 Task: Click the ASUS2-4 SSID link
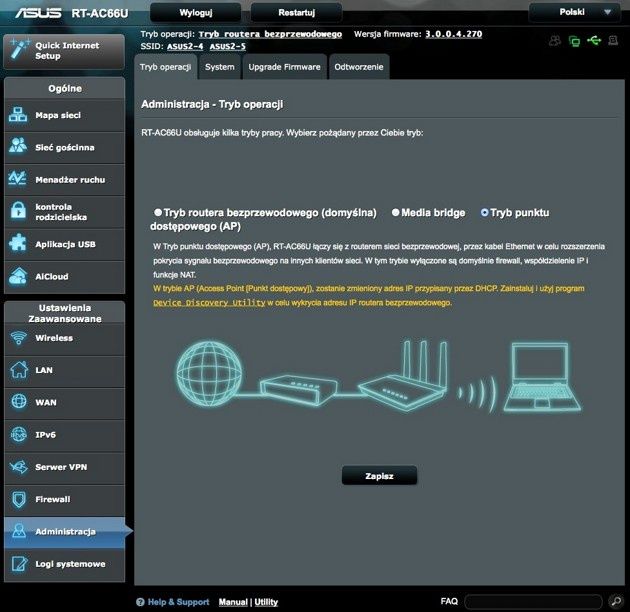click(x=185, y=46)
